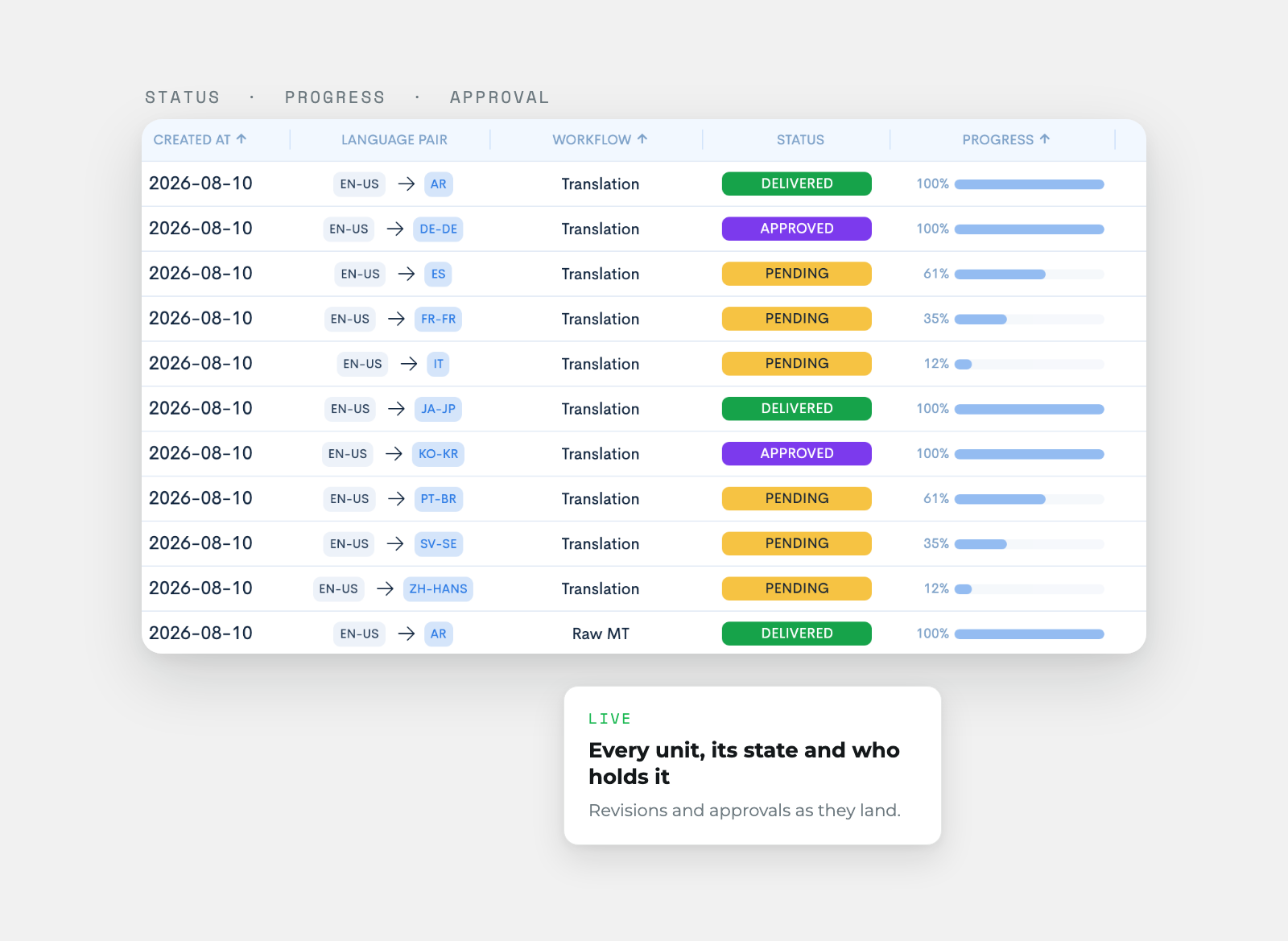Select the PT-BR target language tag
1288x941 pixels.
(438, 499)
